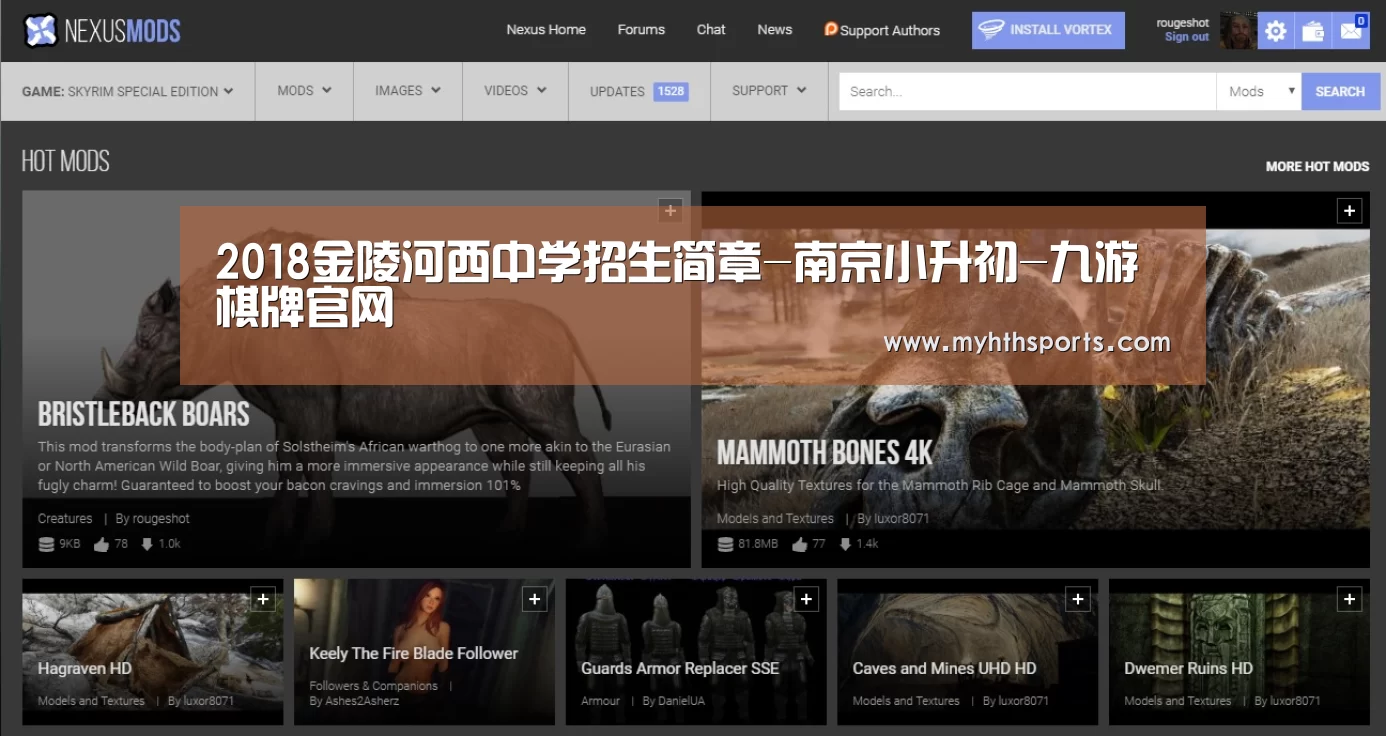This screenshot has width=1386, height=736.
Task: Open Followers & Companions category link
Action: coord(373,686)
